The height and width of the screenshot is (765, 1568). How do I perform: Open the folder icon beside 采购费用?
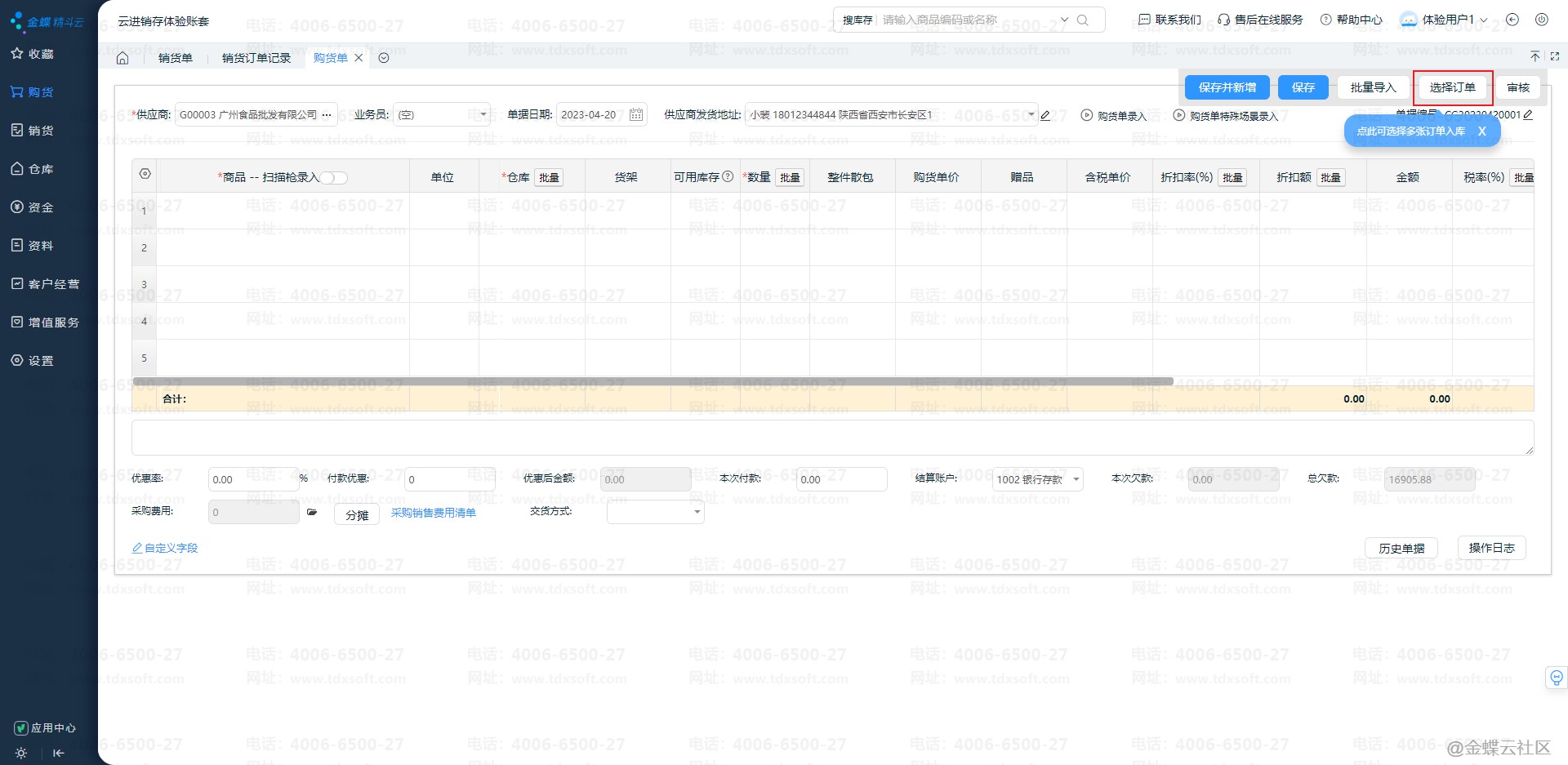(311, 512)
